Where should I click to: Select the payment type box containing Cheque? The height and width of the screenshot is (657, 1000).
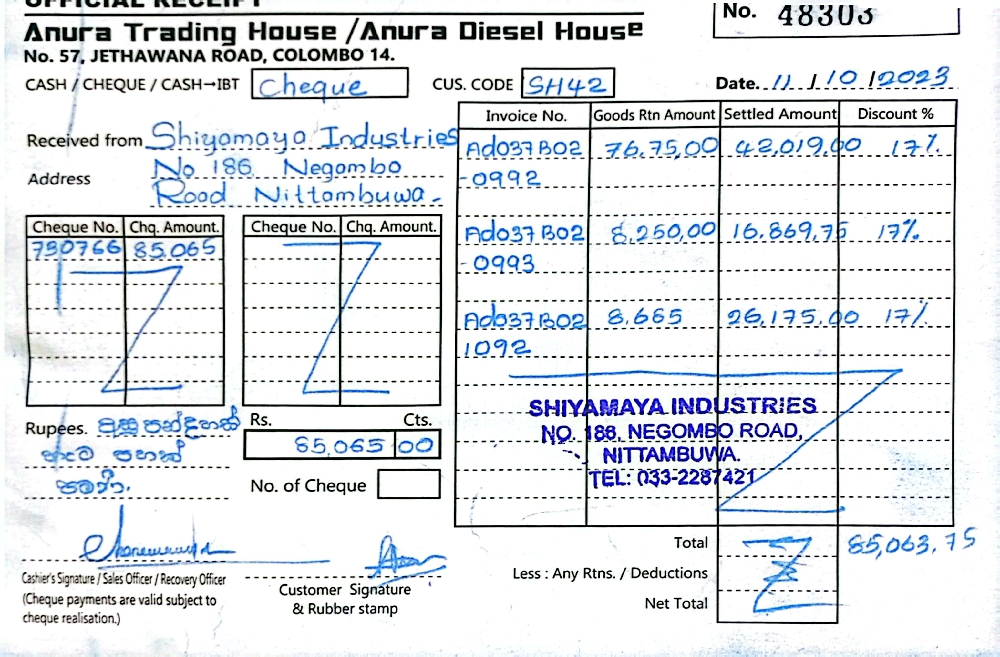click(329, 84)
